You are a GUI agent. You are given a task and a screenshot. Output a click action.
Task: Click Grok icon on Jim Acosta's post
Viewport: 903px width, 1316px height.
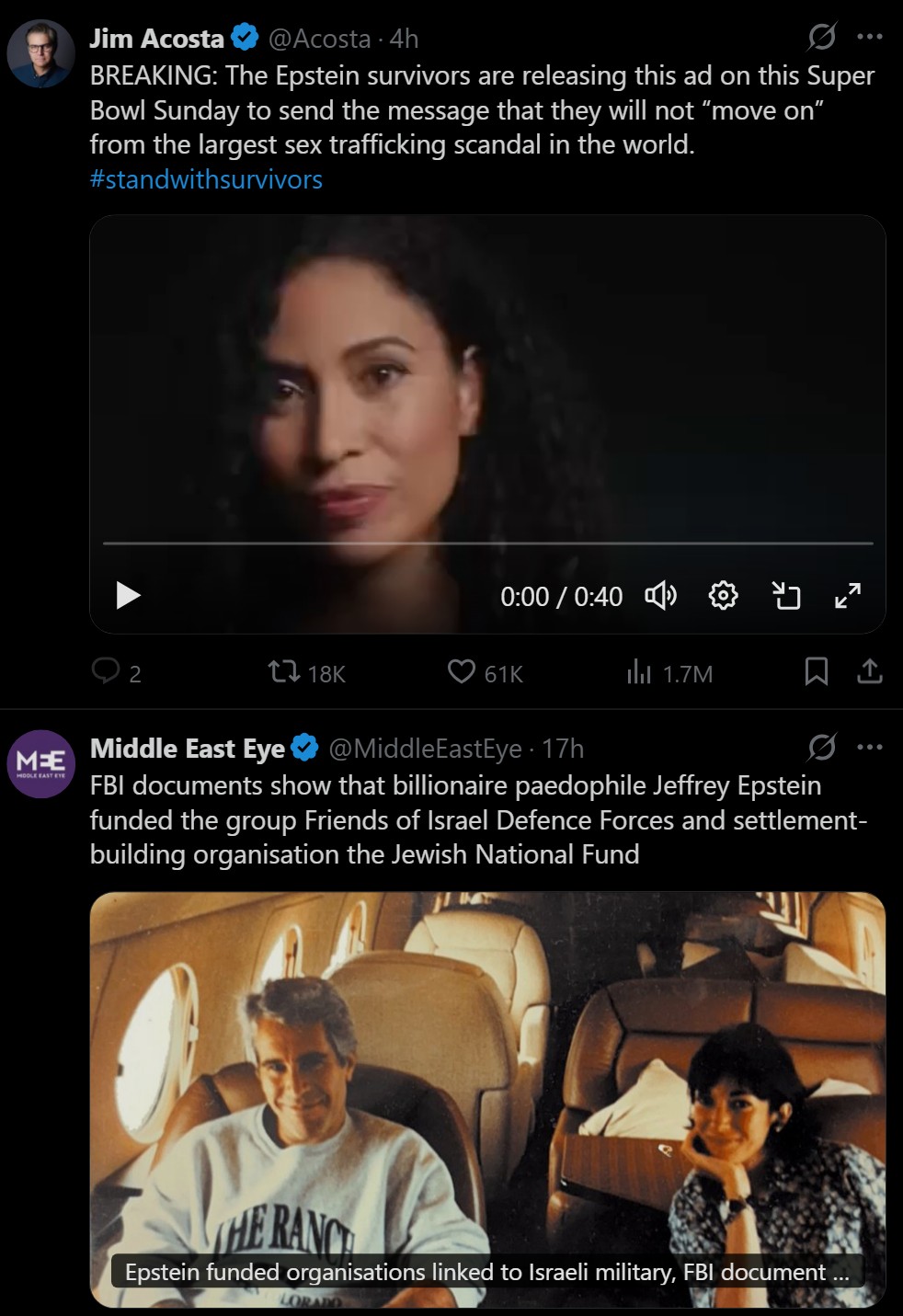821,37
